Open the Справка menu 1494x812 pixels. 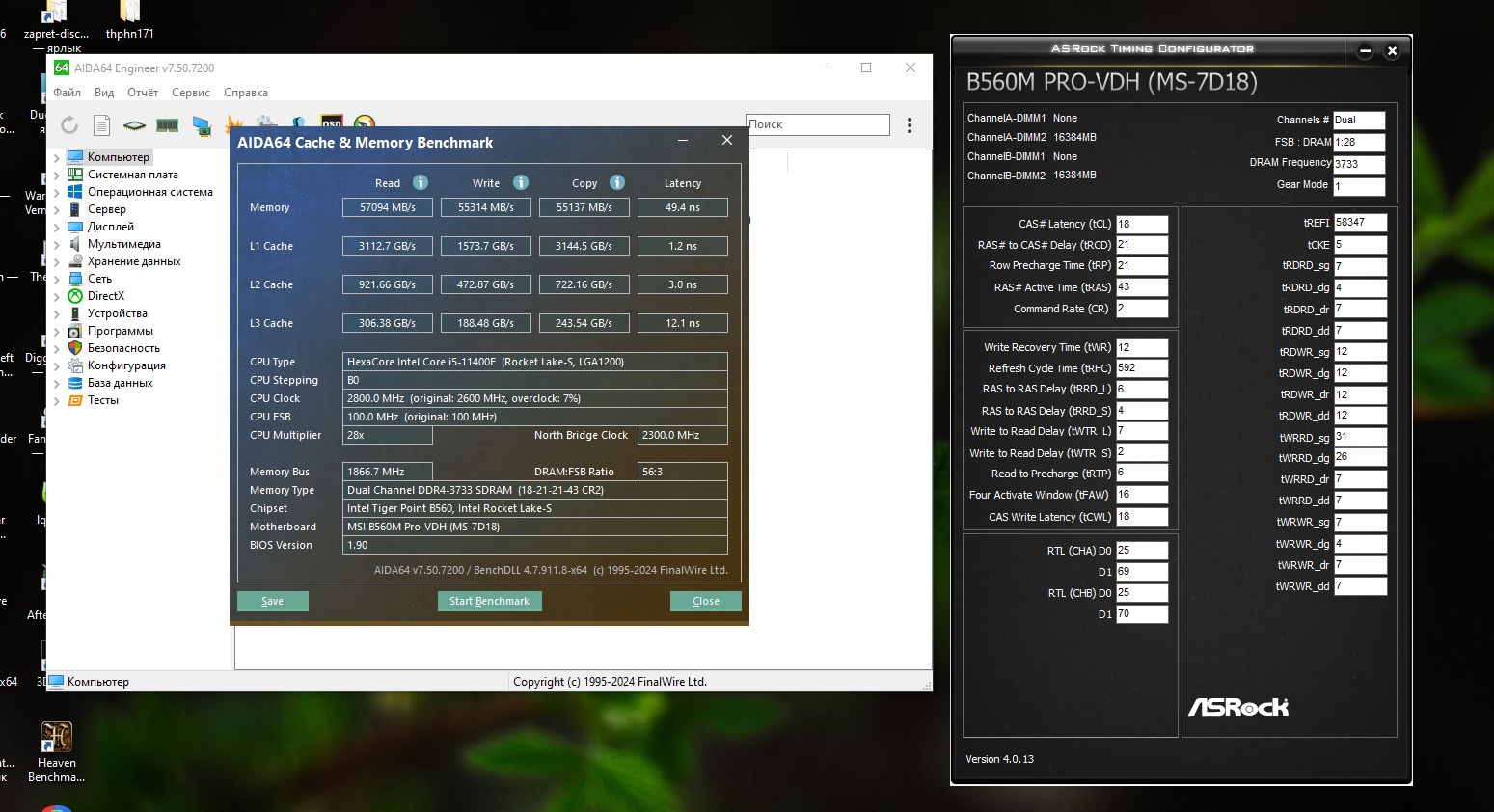click(x=246, y=93)
